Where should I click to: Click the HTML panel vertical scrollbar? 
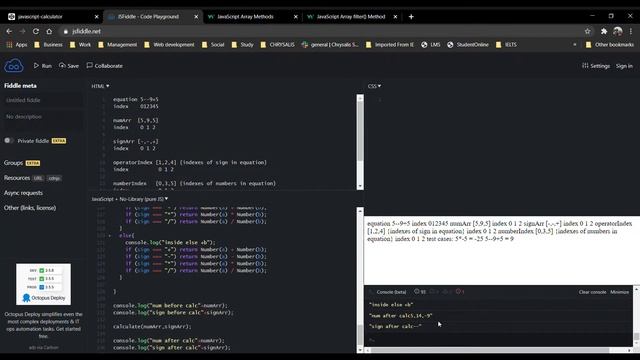coord(360,142)
